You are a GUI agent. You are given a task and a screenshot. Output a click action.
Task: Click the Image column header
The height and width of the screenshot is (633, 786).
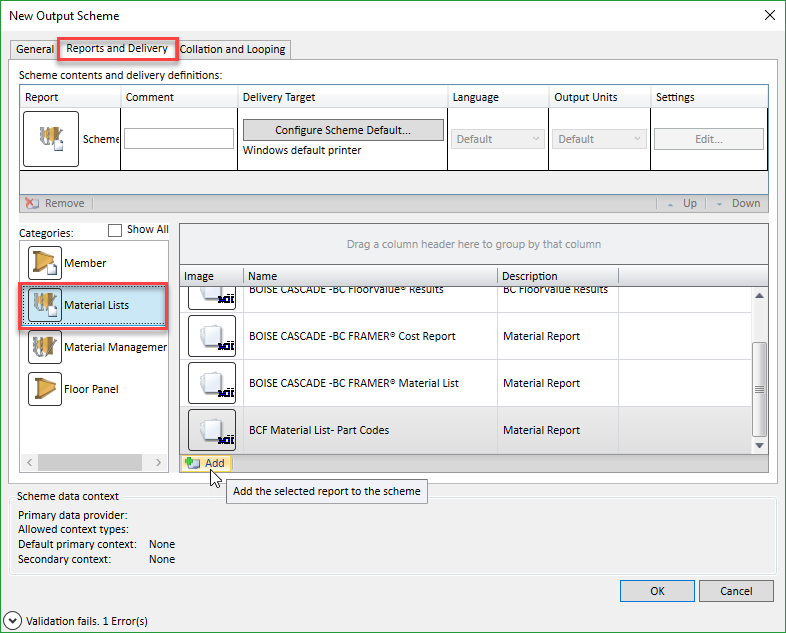[212, 276]
